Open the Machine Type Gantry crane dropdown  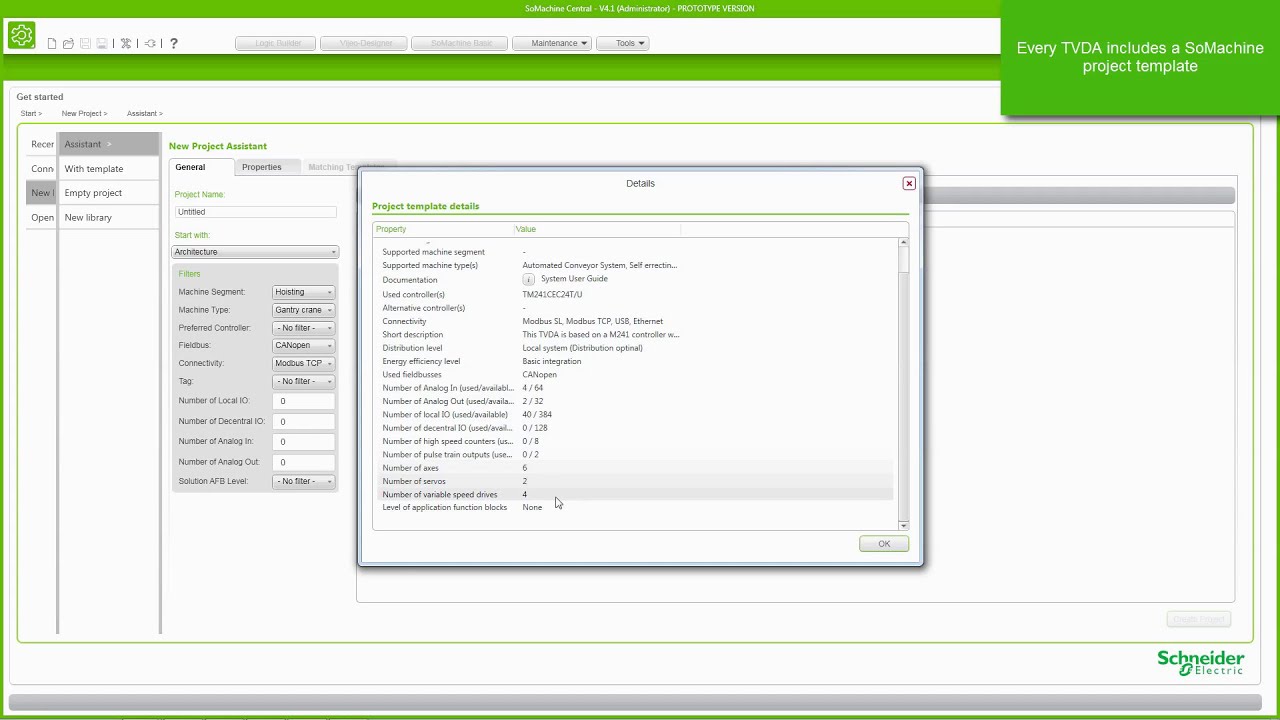point(304,310)
